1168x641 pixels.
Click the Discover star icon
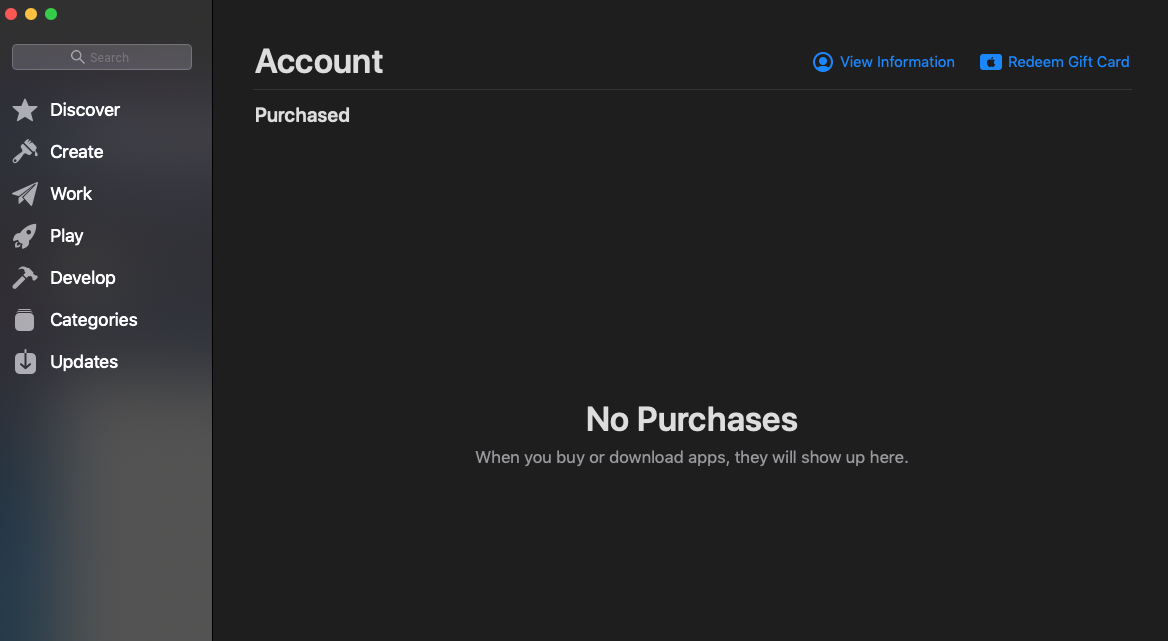[25, 110]
